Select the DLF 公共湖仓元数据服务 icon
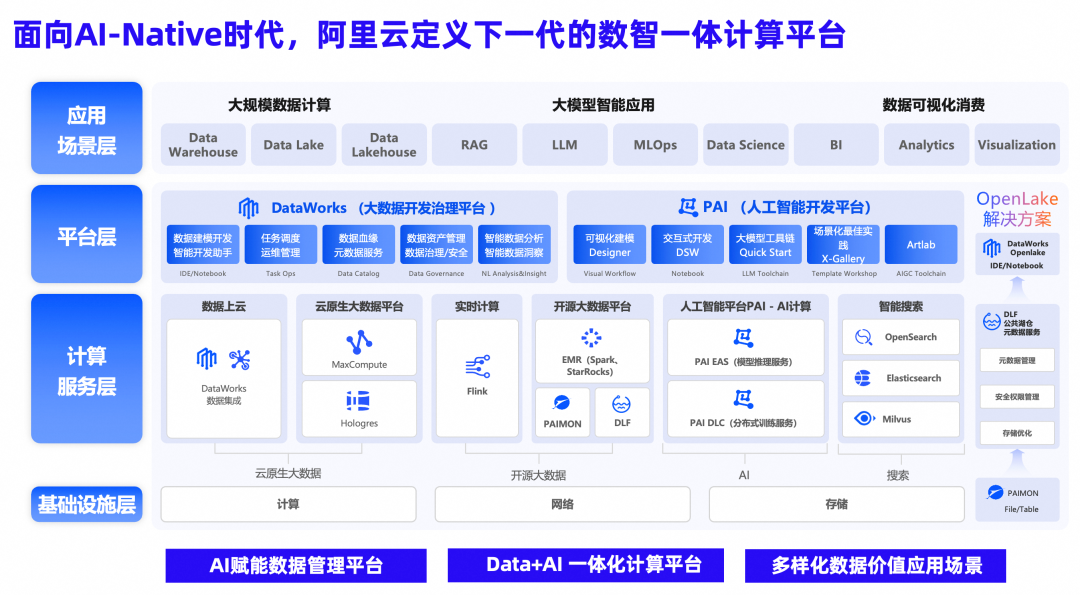Viewport: 1080px width, 595px height. tap(991, 322)
